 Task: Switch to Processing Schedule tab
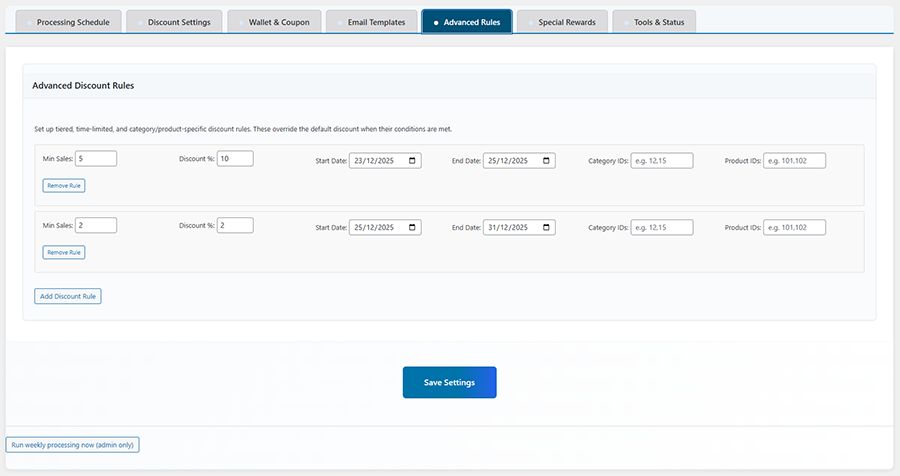coord(69,22)
